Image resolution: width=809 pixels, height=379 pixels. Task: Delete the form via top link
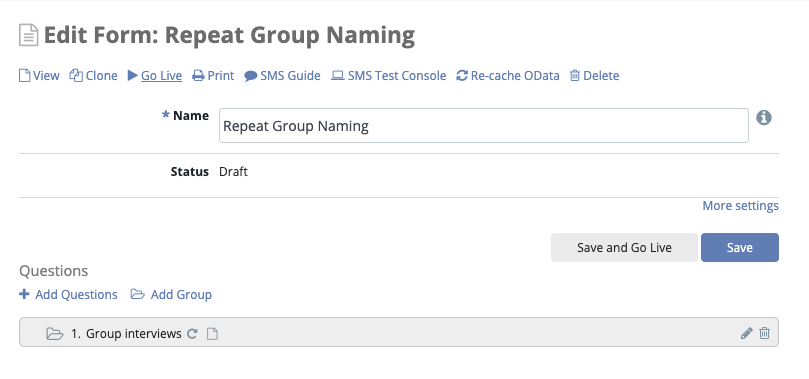pyautogui.click(x=594, y=76)
